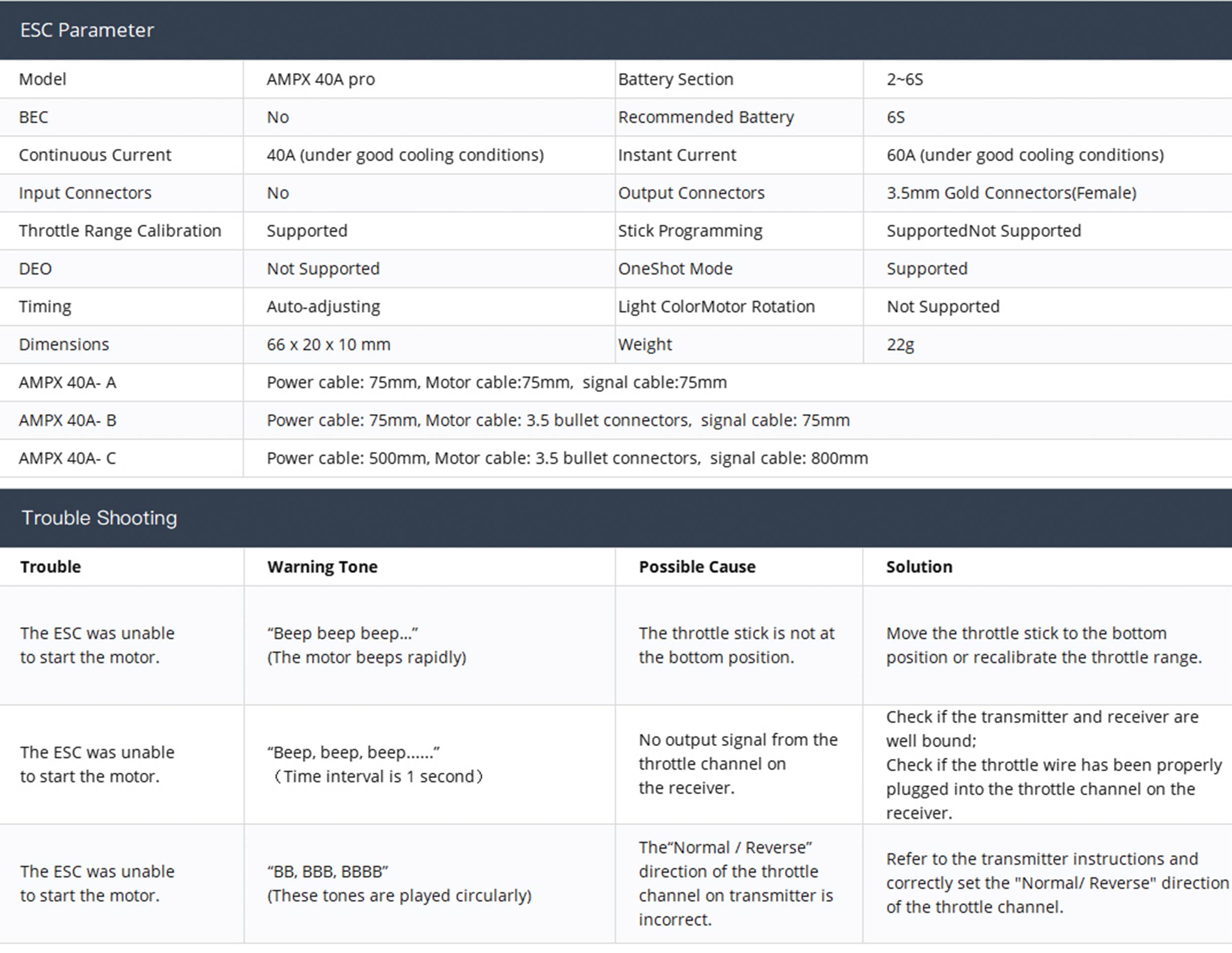Click the 22g weight value
This screenshot has width=1232, height=953.
tap(900, 344)
